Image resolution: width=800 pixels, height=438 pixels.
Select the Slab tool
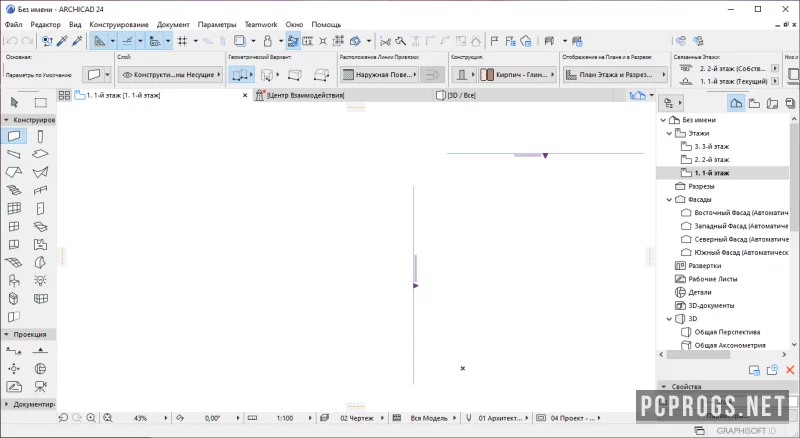pos(40,154)
